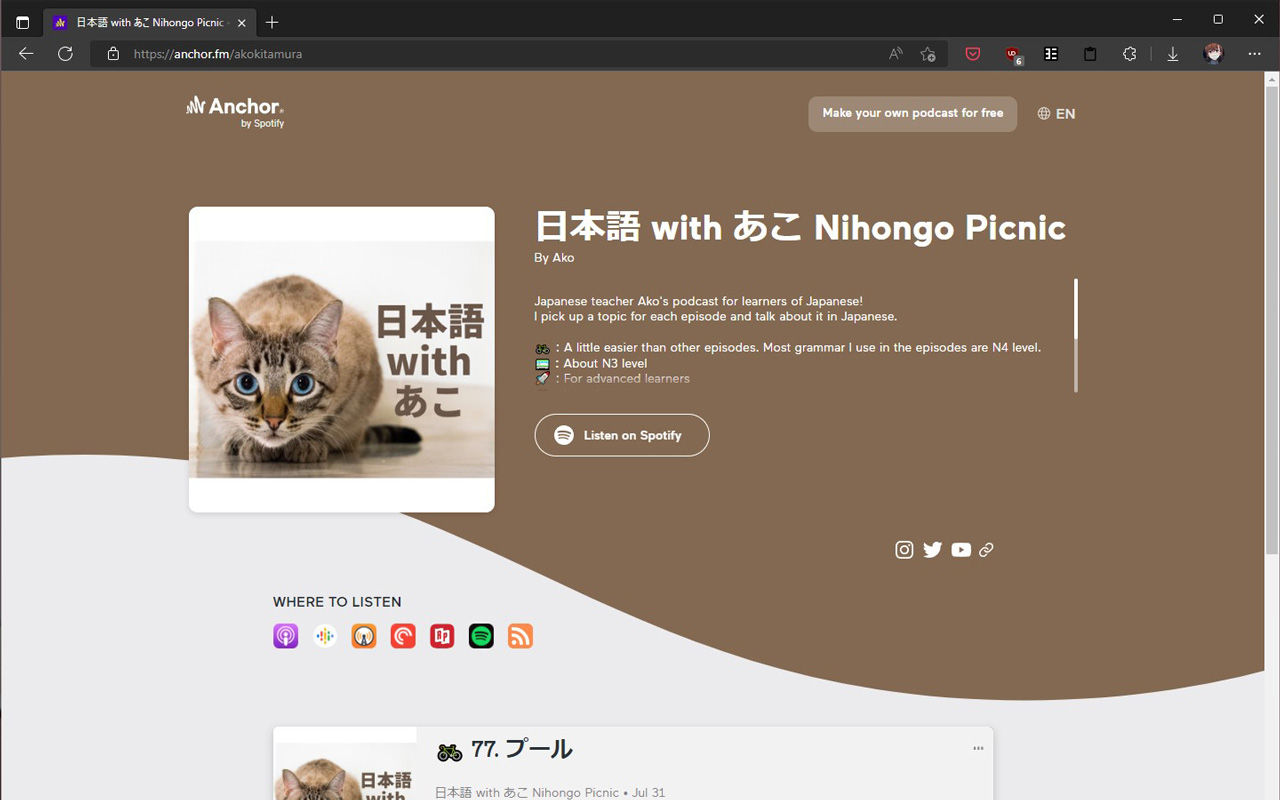Open the tab actions menu
Image resolution: width=1280 pixels, height=800 pixels.
22,22
